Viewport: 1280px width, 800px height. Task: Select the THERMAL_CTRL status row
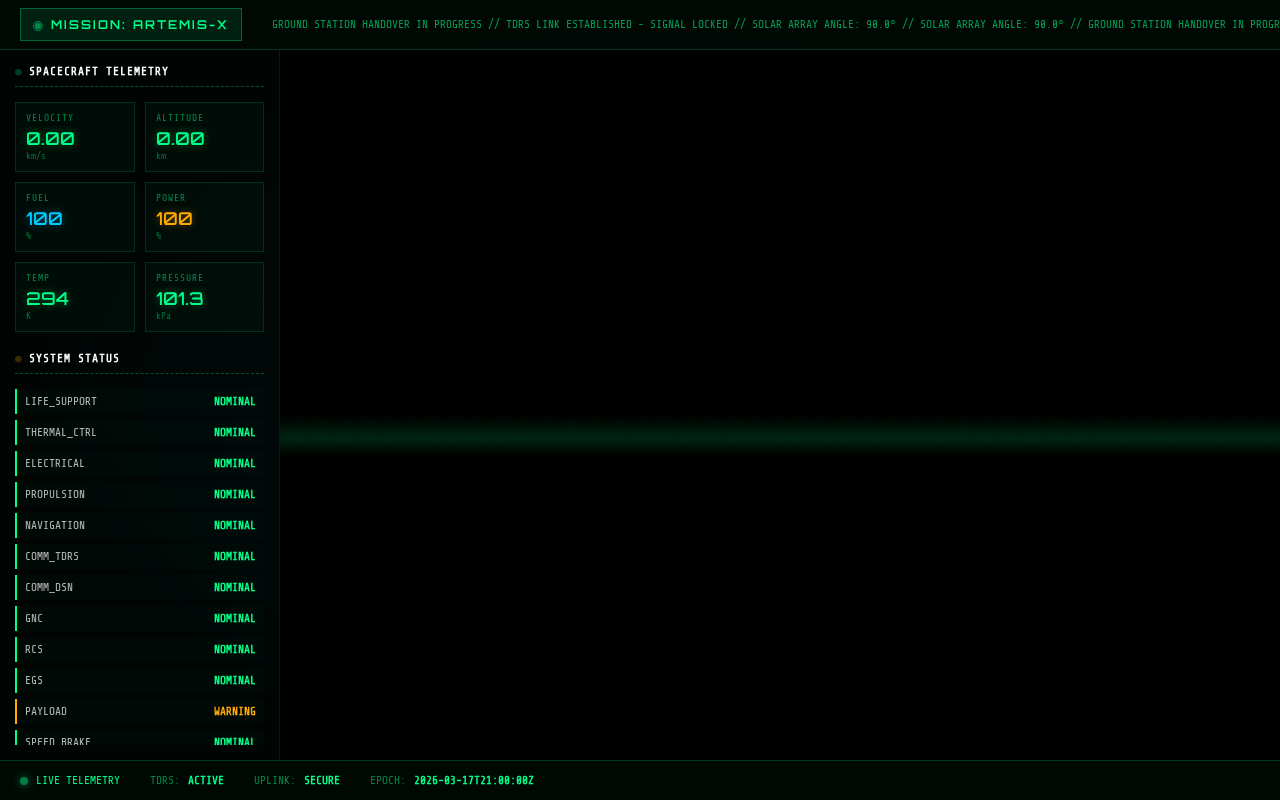click(139, 433)
